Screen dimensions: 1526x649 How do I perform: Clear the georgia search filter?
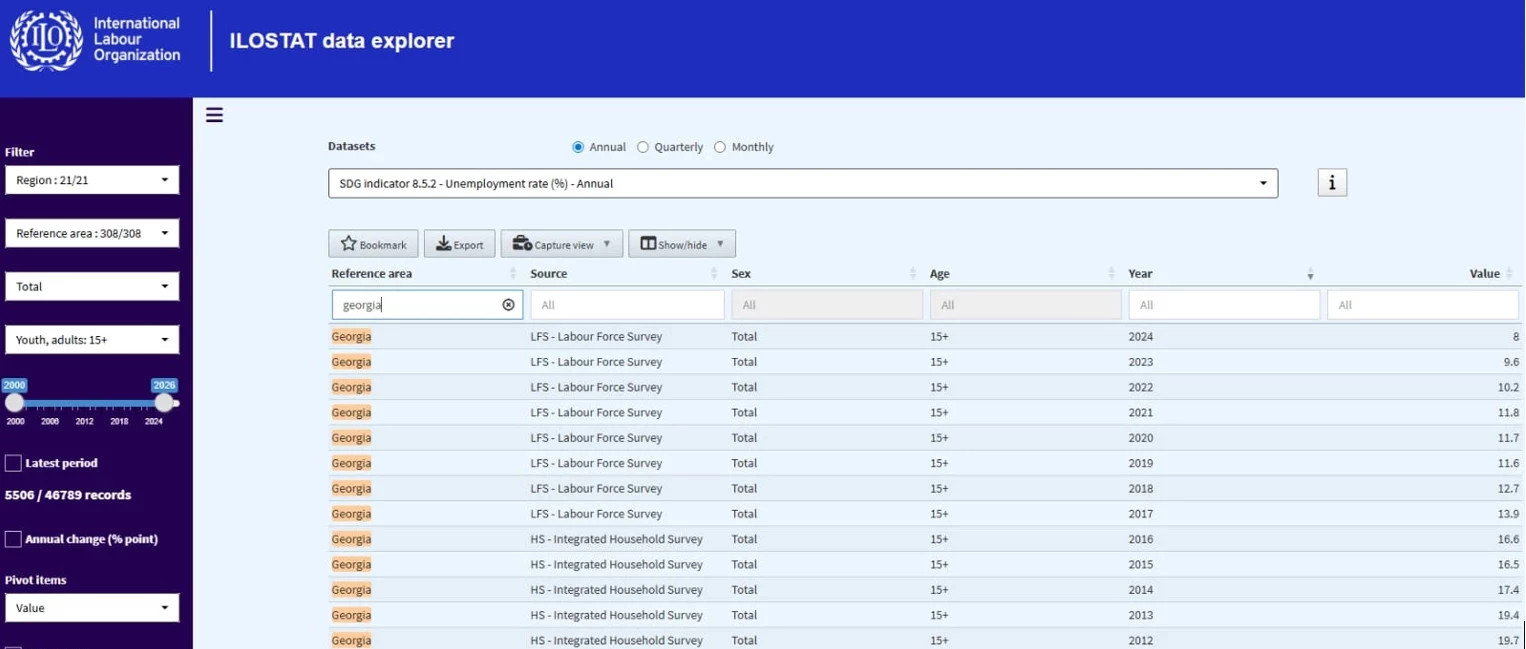click(508, 305)
